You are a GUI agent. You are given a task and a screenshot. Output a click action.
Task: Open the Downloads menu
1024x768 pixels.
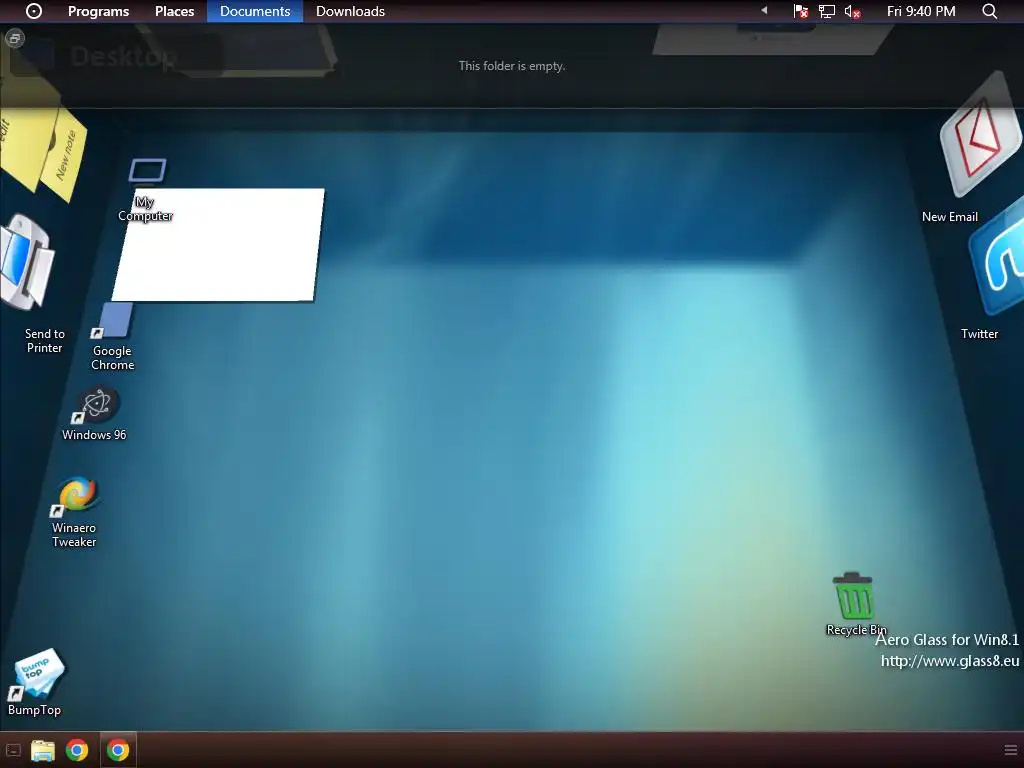pyautogui.click(x=350, y=11)
